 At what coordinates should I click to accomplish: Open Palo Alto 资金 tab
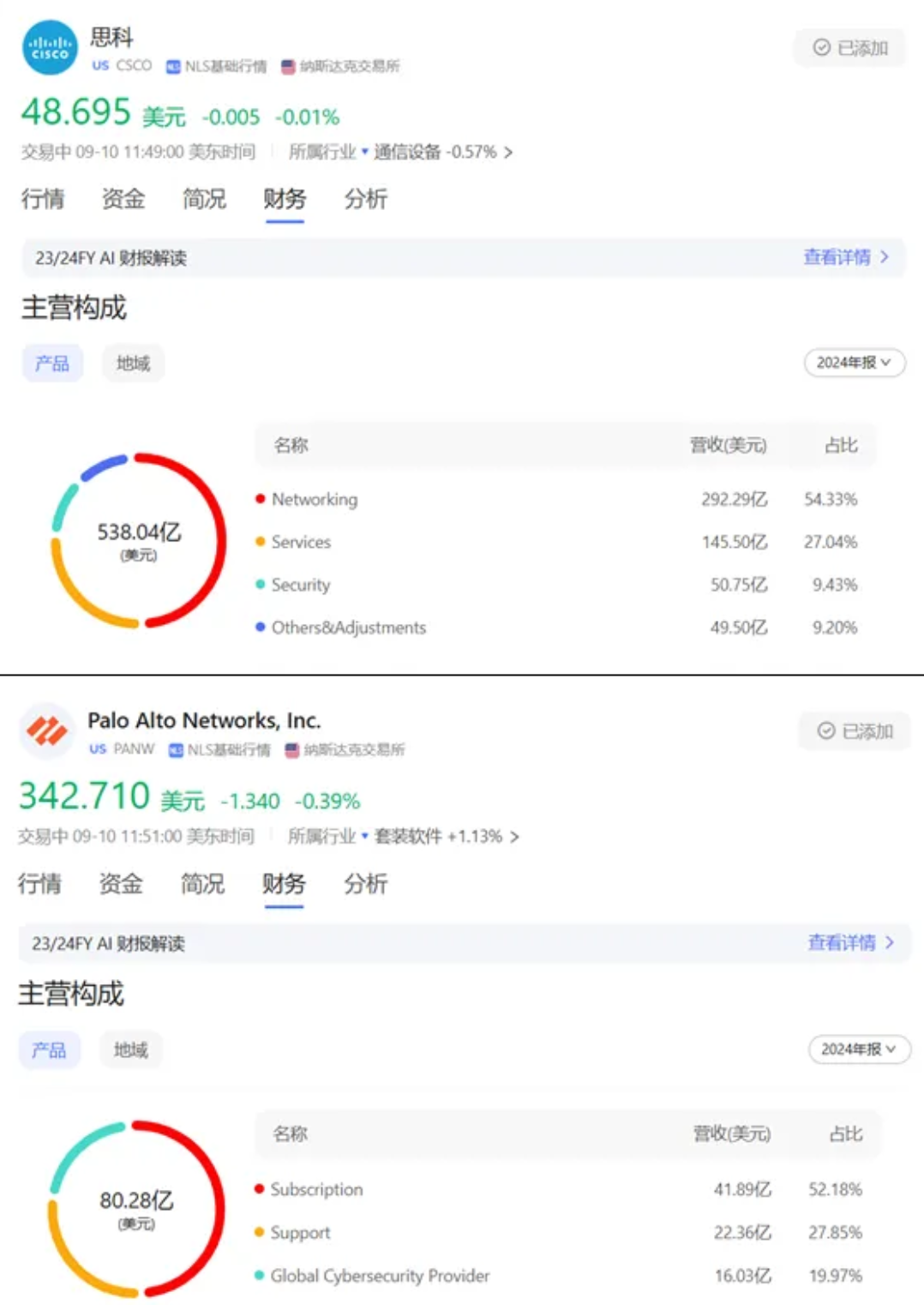pyautogui.click(x=121, y=884)
